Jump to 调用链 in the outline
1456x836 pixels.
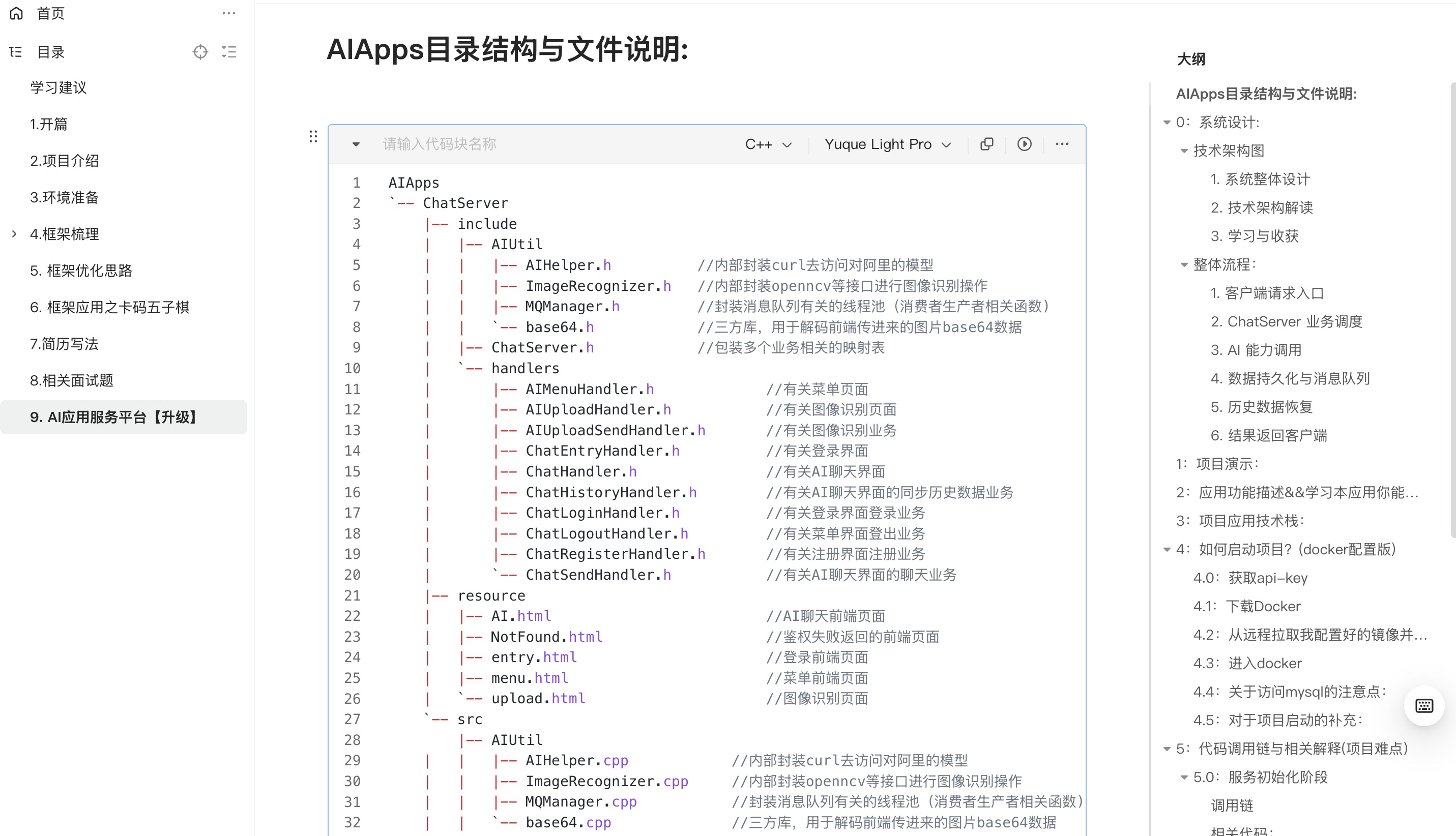pyautogui.click(x=1232, y=805)
